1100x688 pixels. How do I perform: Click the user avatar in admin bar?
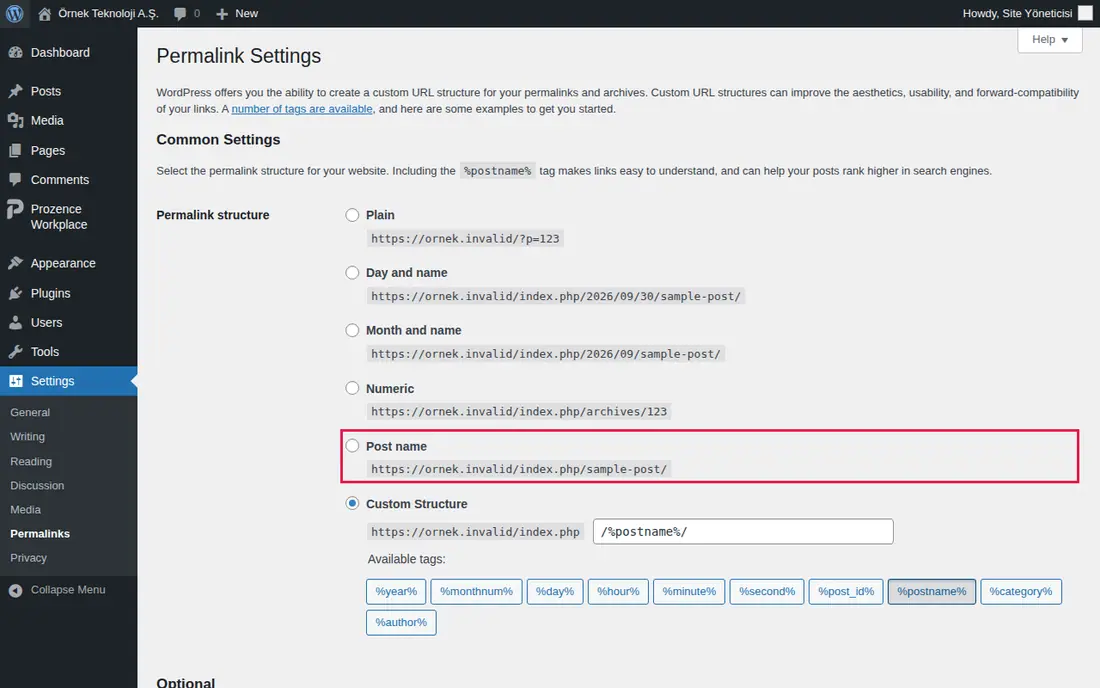coord(1085,13)
